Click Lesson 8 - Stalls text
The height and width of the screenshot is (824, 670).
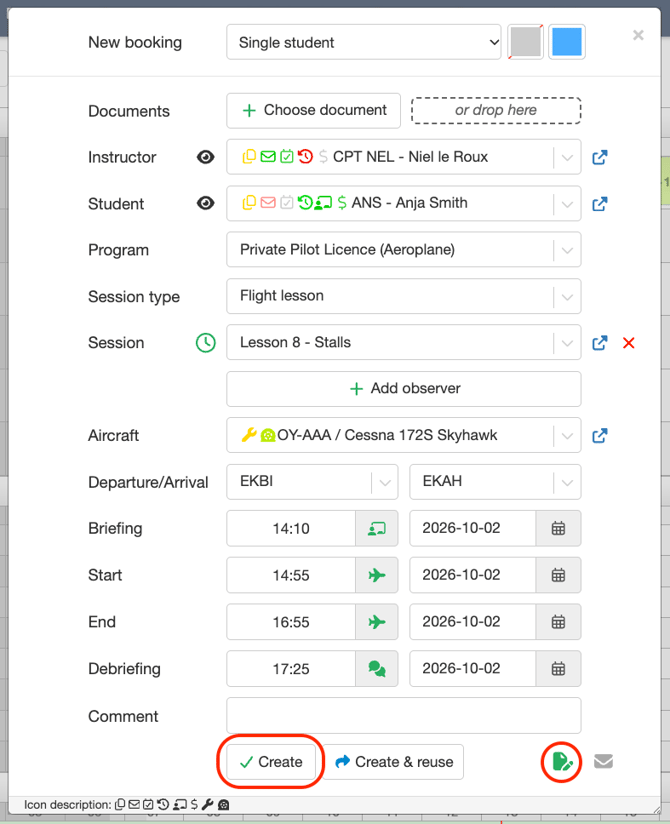point(295,343)
